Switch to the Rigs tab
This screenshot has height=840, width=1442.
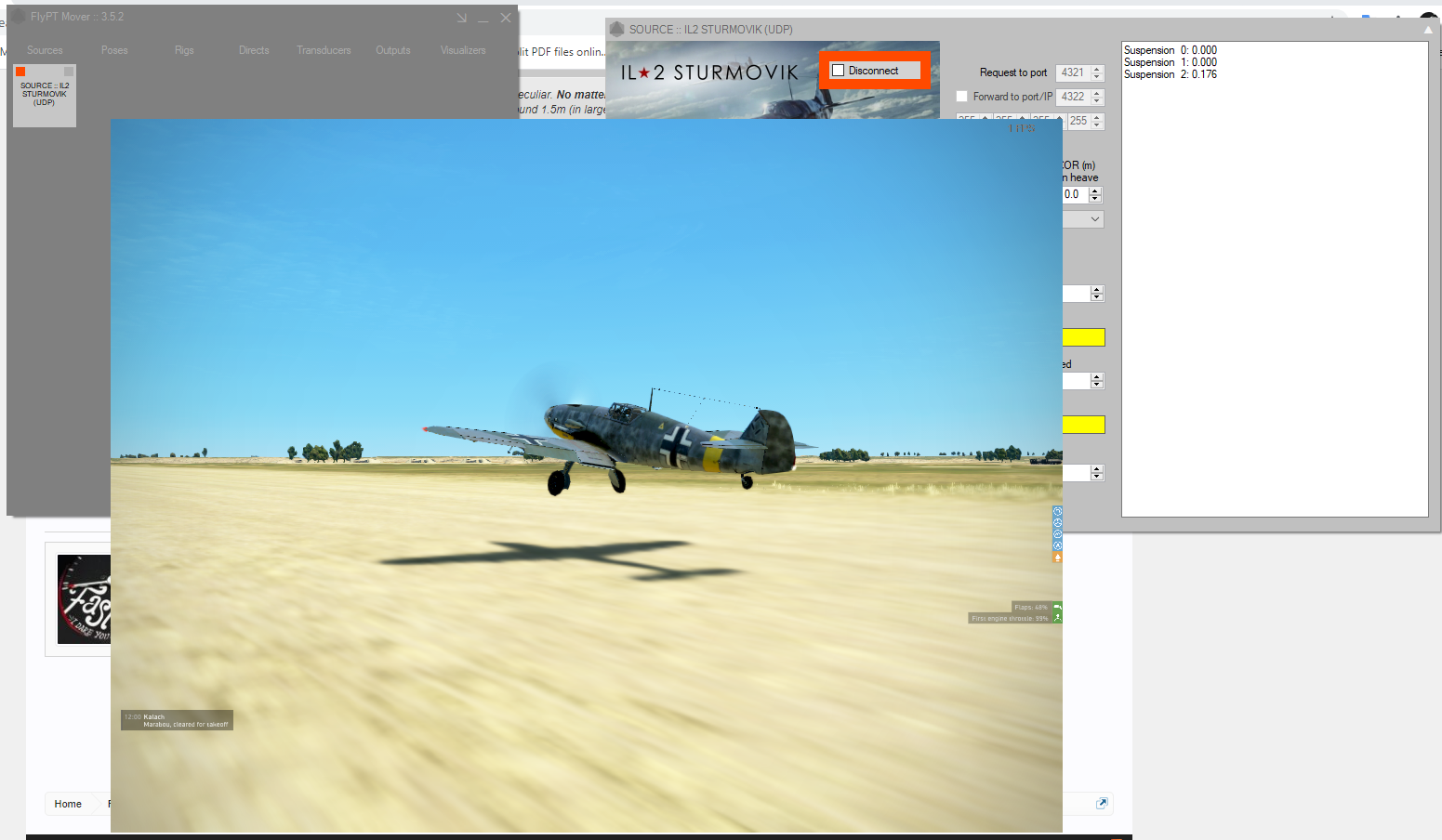point(184,50)
